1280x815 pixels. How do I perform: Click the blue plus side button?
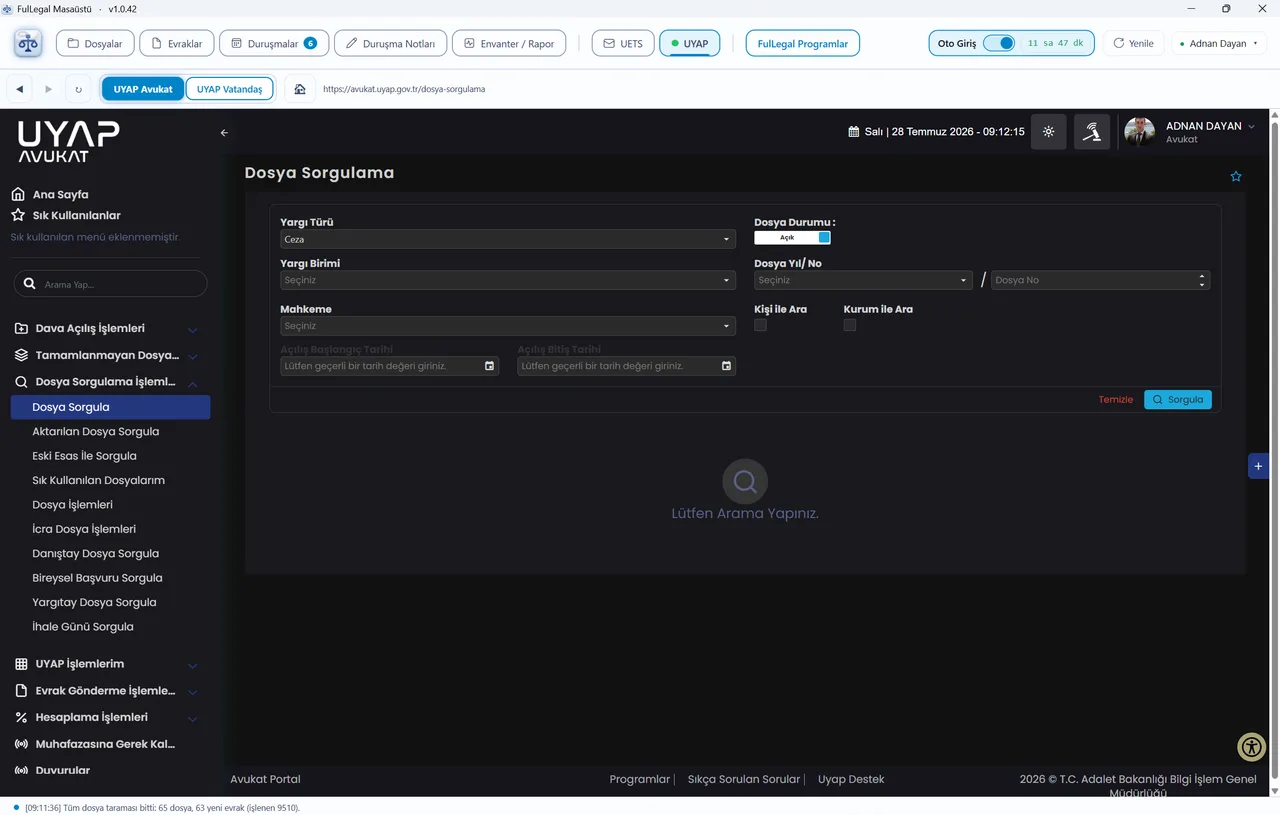1259,466
